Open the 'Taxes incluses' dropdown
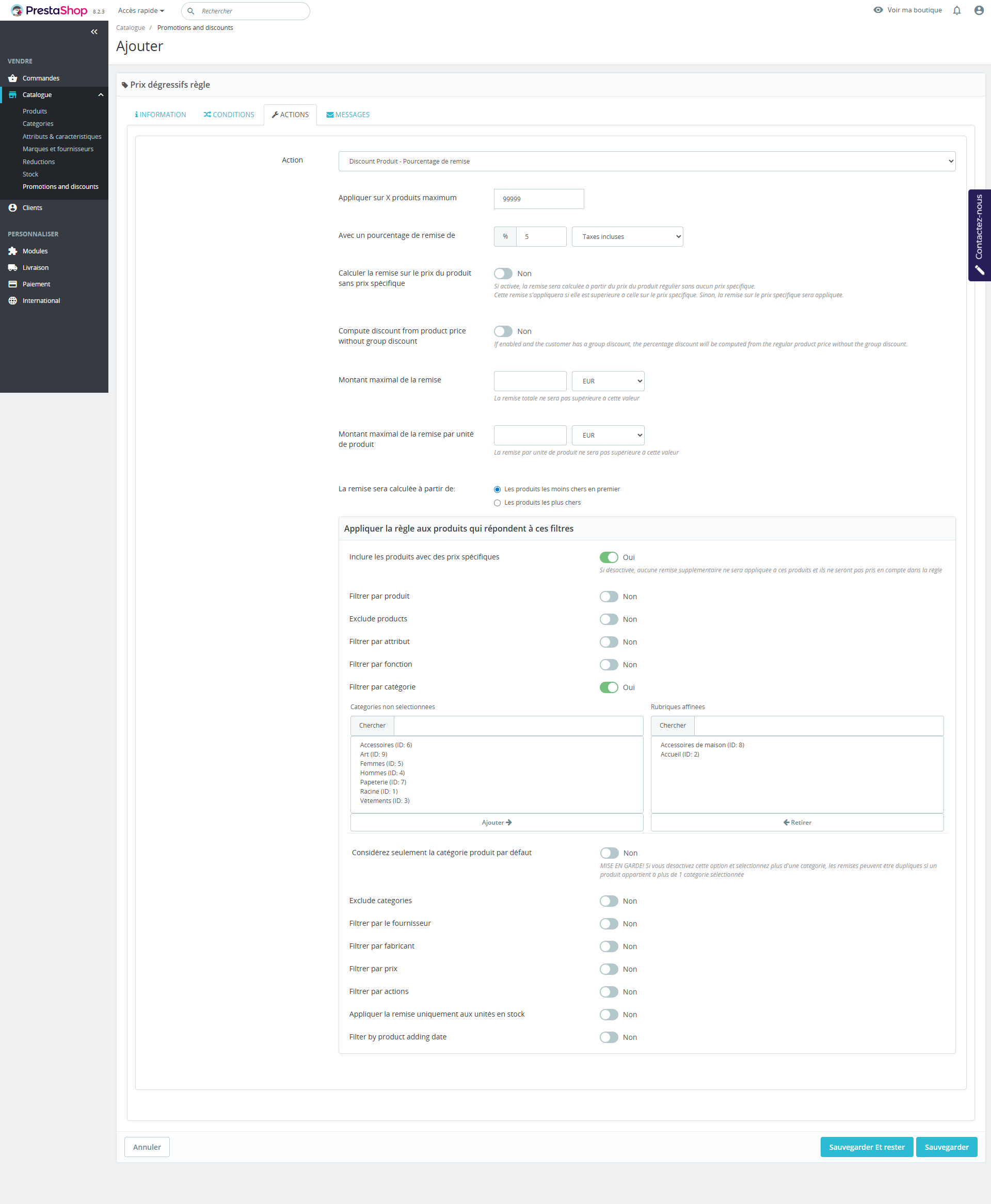 627,236
